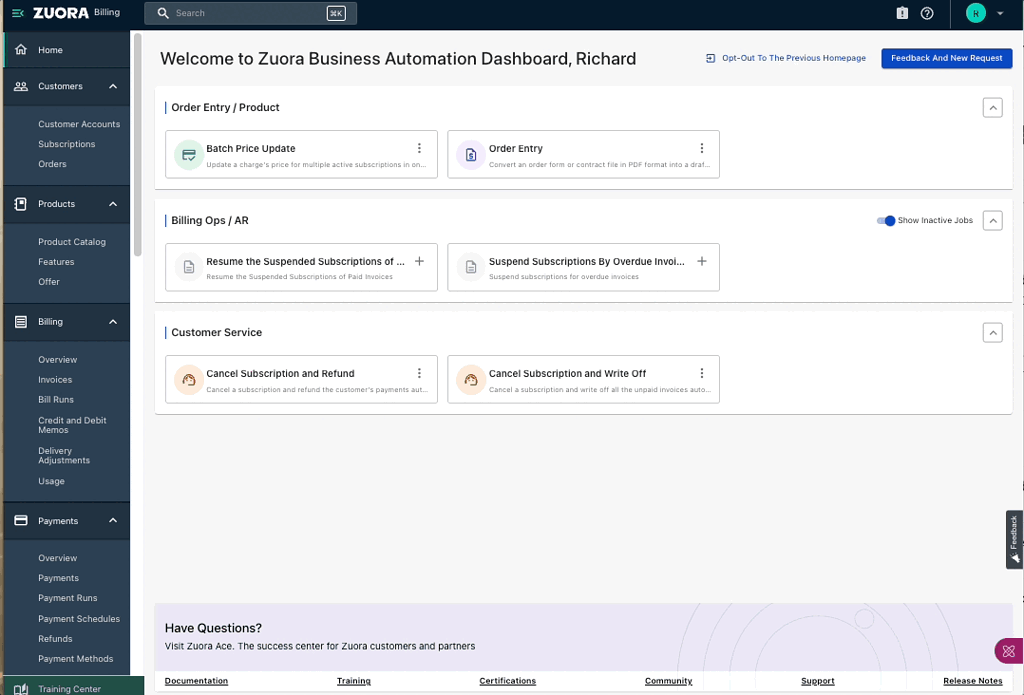Click the Batch Price Update card icon
Image resolution: width=1024 pixels, height=695 pixels.
[188, 155]
